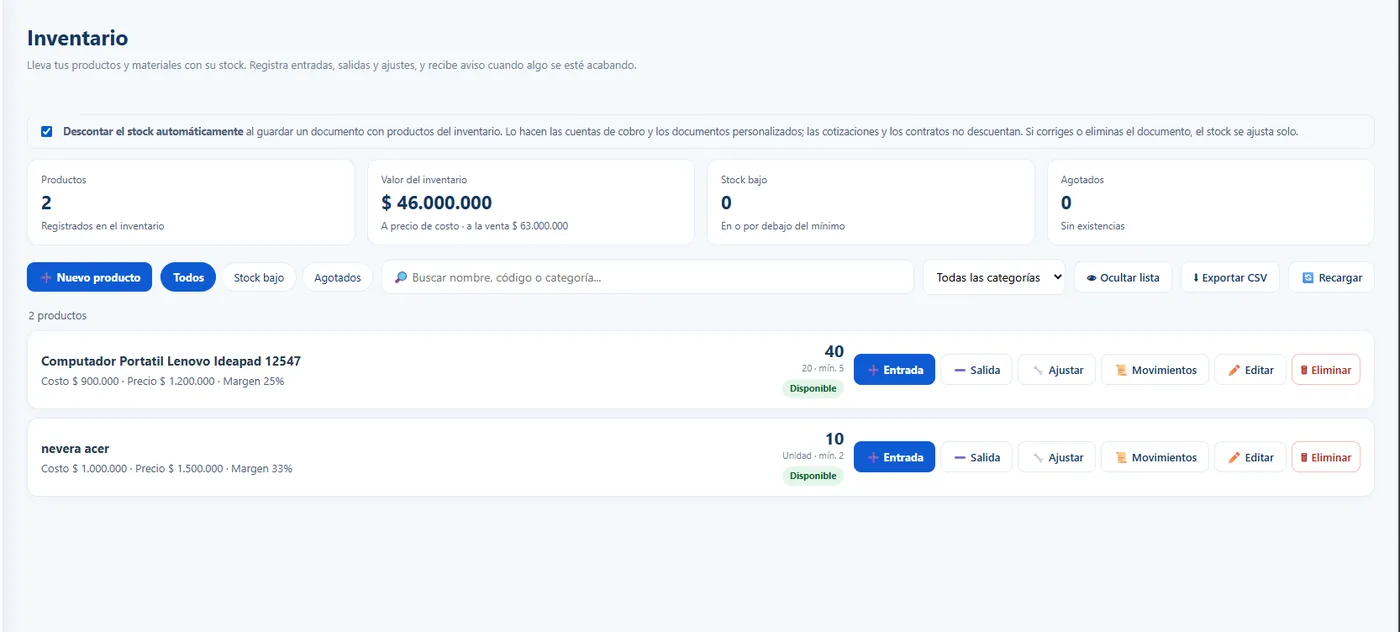The height and width of the screenshot is (632, 1400).
Task: Register Entrada for nevera acer
Action: pos(894,457)
